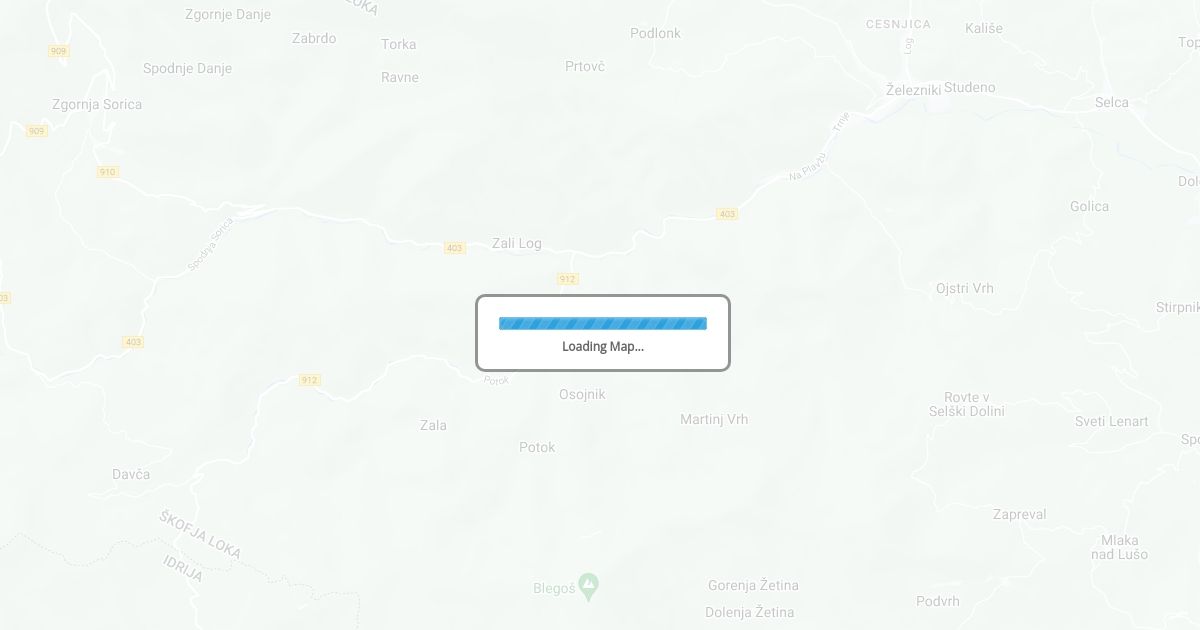Click the Zgornja Sorica place name

(x=97, y=104)
